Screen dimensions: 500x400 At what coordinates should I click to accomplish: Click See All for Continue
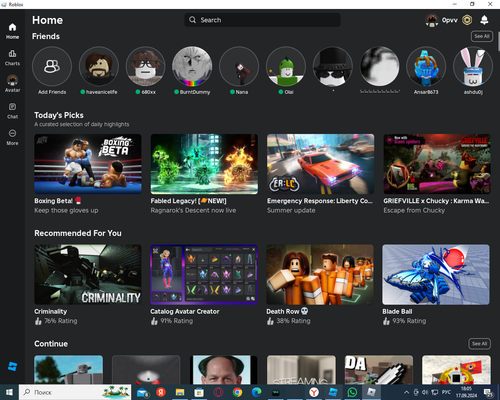coord(479,344)
